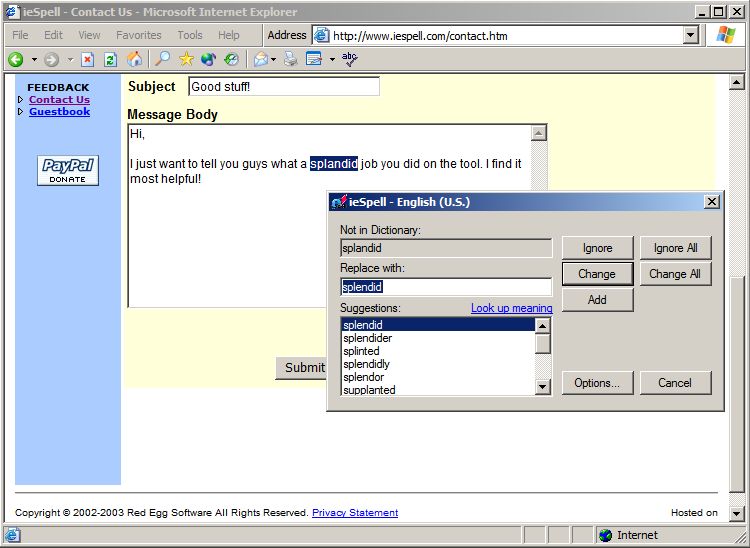Click the suggestions list scrollbar down arrow
Viewport: 750px width, 548px height.
tap(542, 386)
